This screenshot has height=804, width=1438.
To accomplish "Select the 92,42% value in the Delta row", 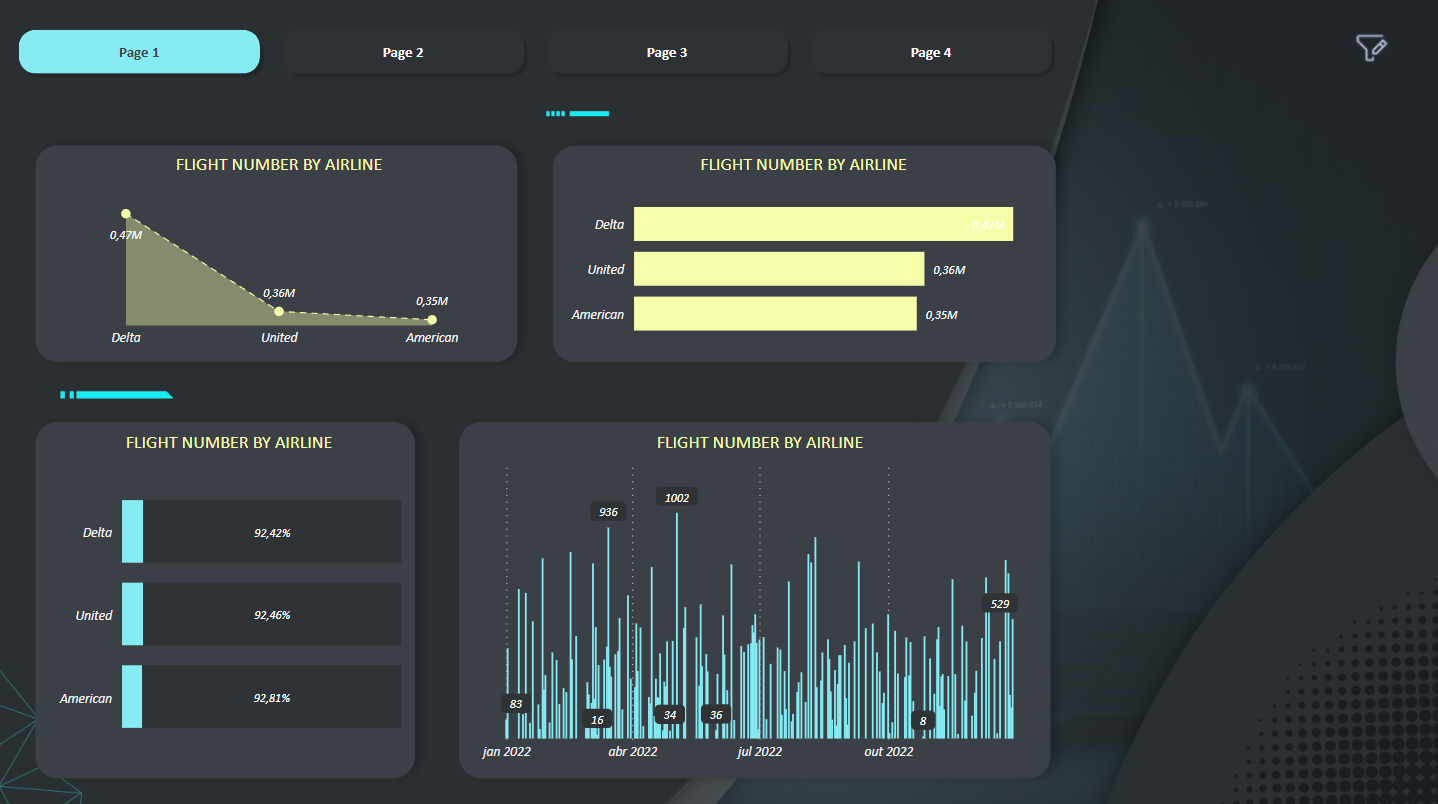I will coord(272,533).
